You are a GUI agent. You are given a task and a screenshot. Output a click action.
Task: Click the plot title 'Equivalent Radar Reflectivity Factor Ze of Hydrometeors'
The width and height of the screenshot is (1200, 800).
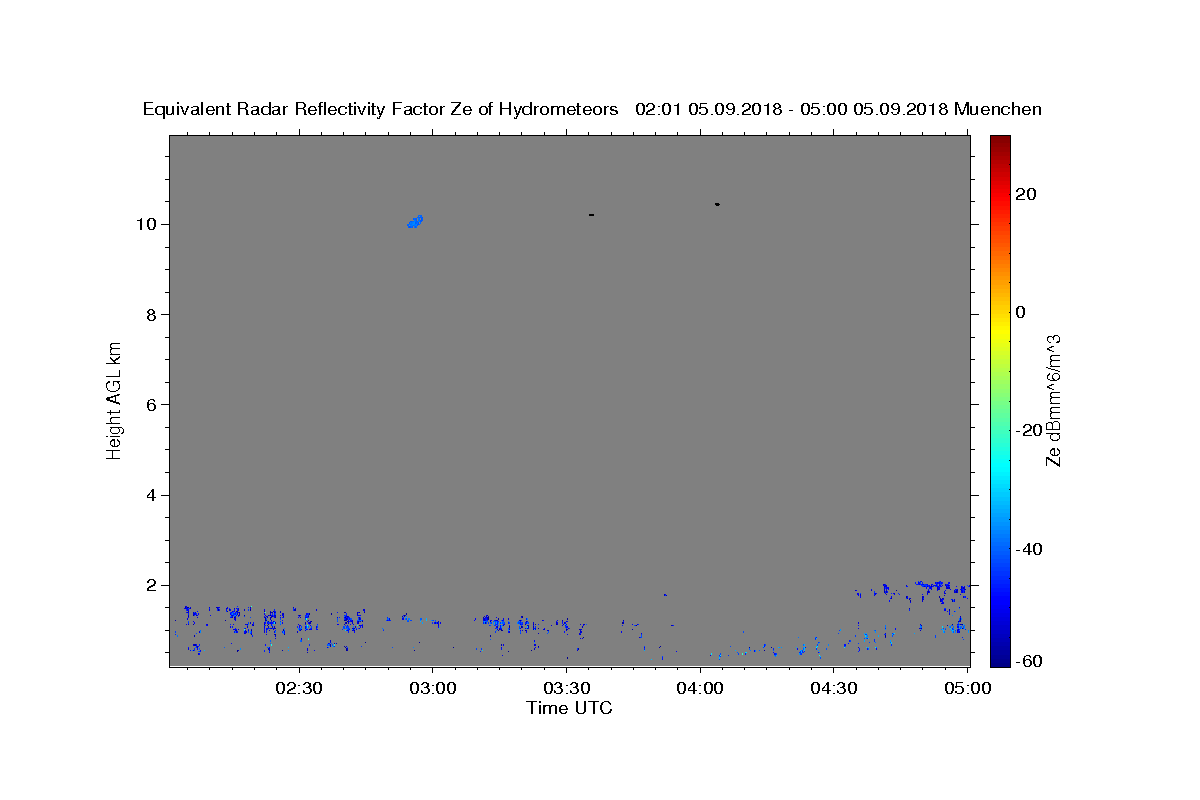coord(380,110)
